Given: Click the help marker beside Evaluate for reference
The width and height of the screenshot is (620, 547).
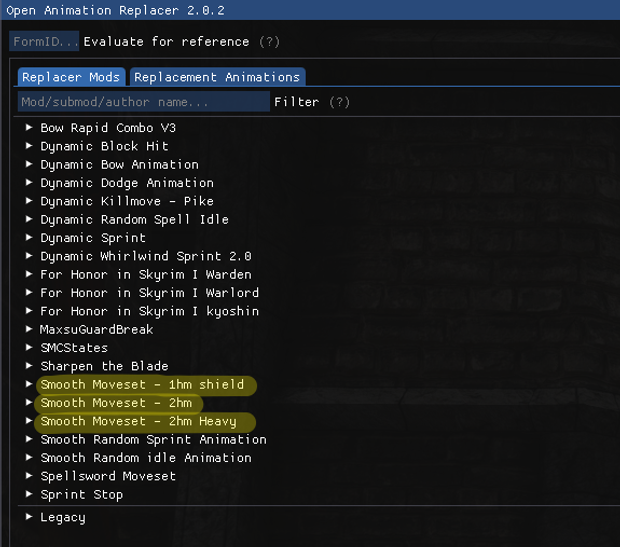Looking at the screenshot, I should click(x=269, y=42).
